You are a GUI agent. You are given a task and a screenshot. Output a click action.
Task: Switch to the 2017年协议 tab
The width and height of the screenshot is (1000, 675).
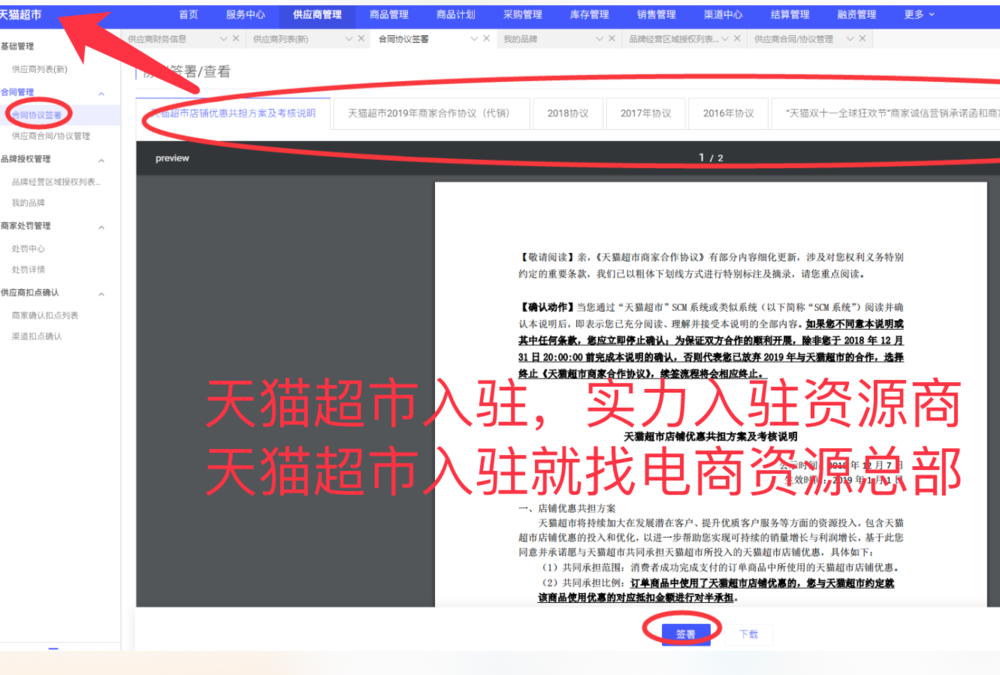coord(646,113)
